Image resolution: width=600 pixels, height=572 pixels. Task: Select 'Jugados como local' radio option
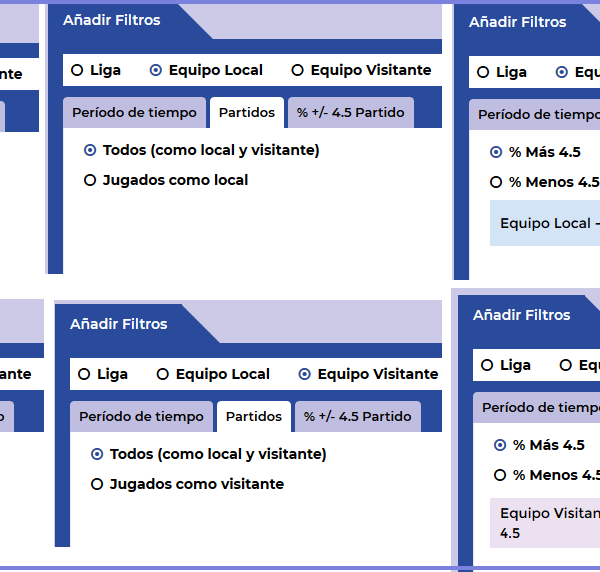(90, 181)
